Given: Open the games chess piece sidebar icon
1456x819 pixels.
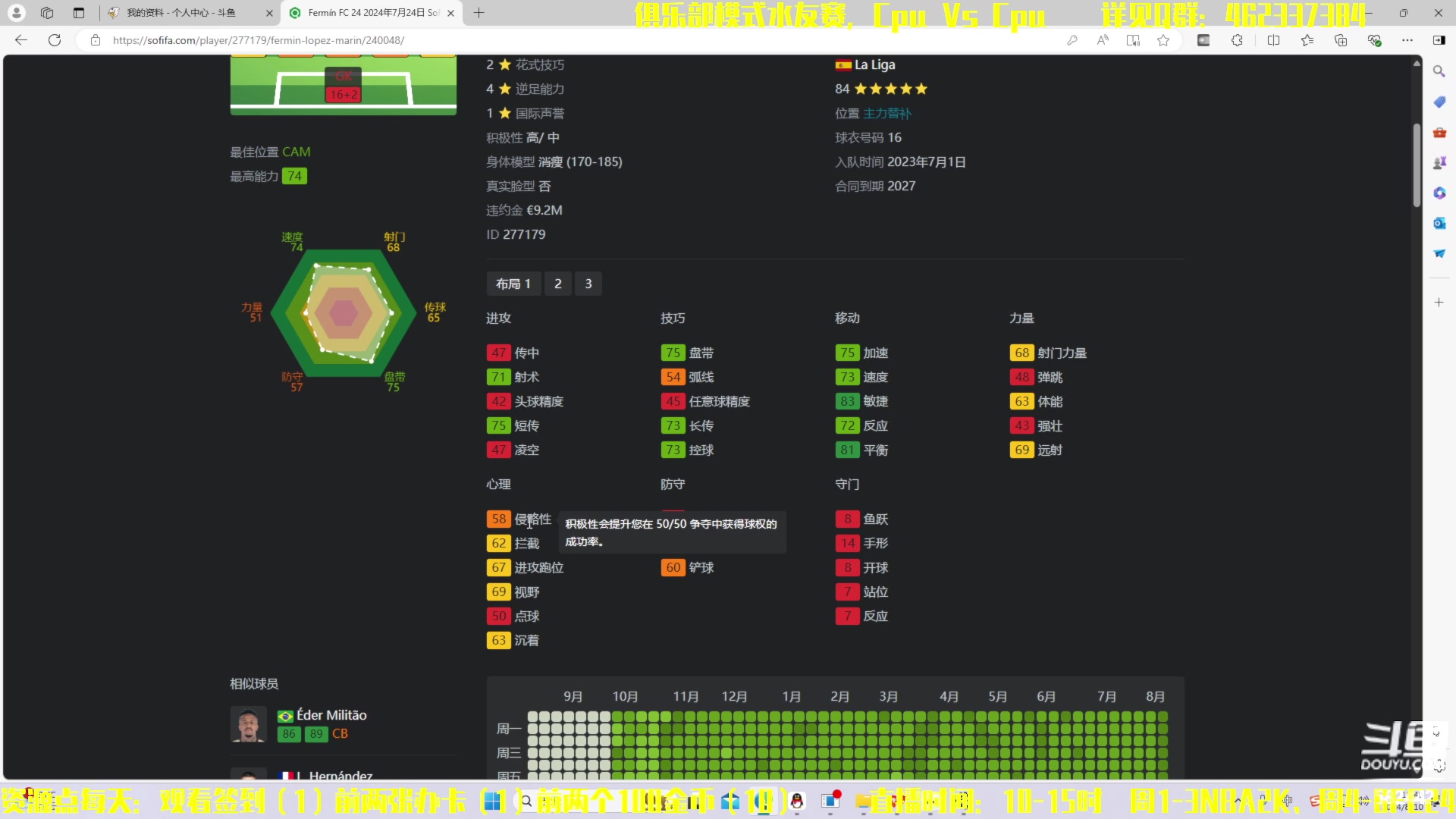Looking at the screenshot, I should (1439, 162).
